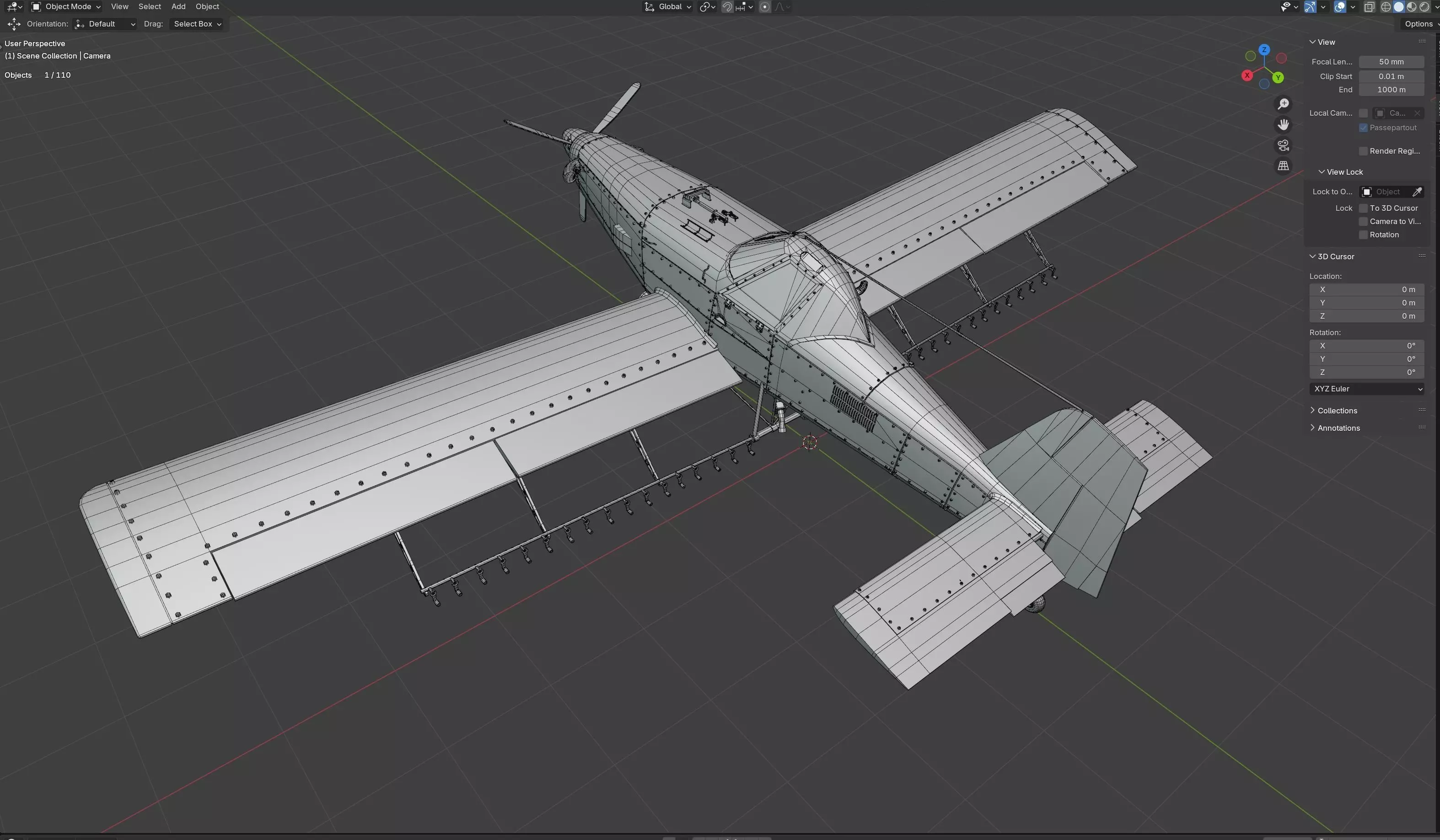Viewport: 1440px width, 840px height.
Task: Expand the Annotations panel
Action: 1335,428
